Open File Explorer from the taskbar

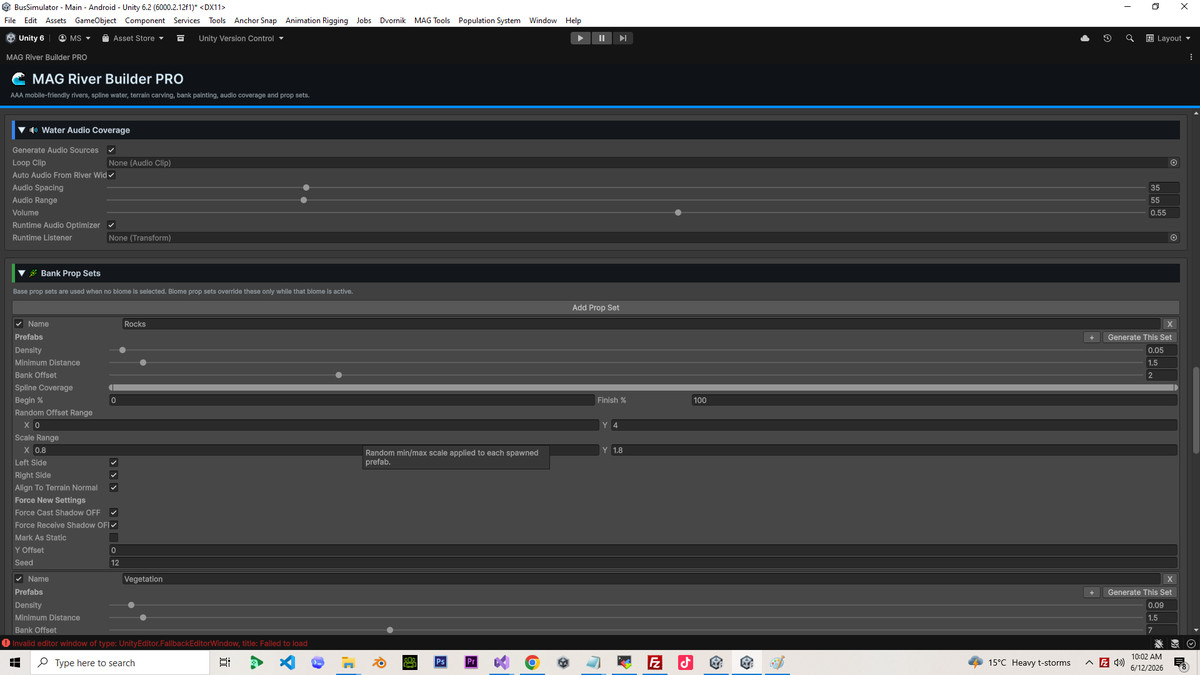[x=348, y=663]
